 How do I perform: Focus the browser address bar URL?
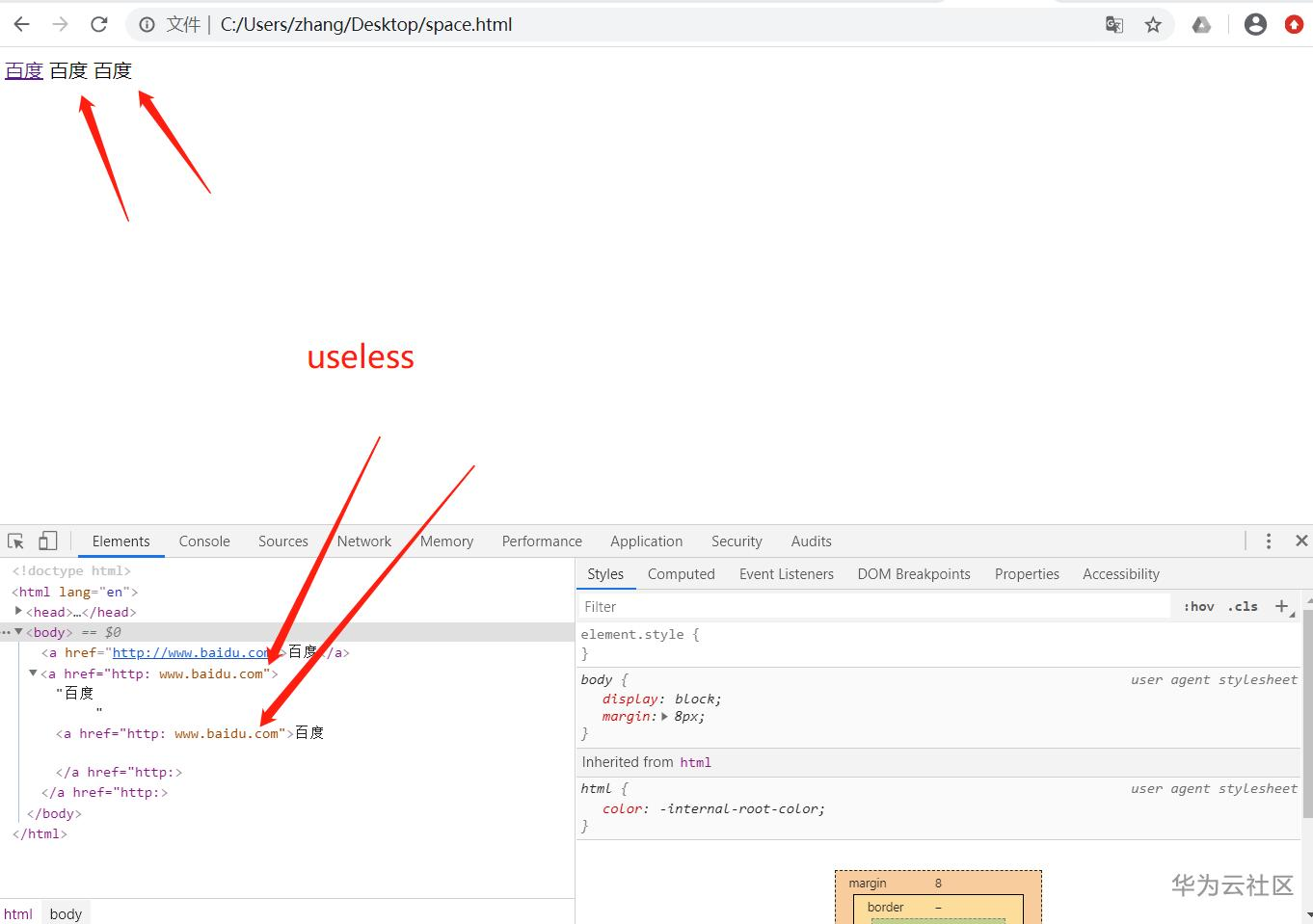coord(366,24)
